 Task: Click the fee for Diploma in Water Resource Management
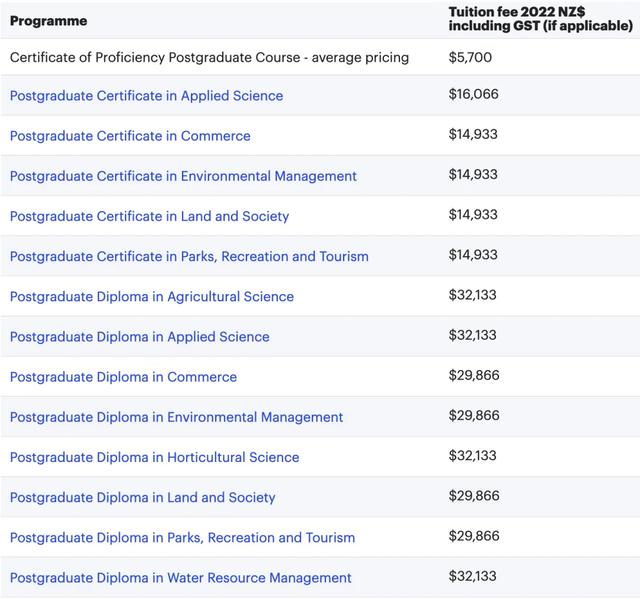point(472,577)
